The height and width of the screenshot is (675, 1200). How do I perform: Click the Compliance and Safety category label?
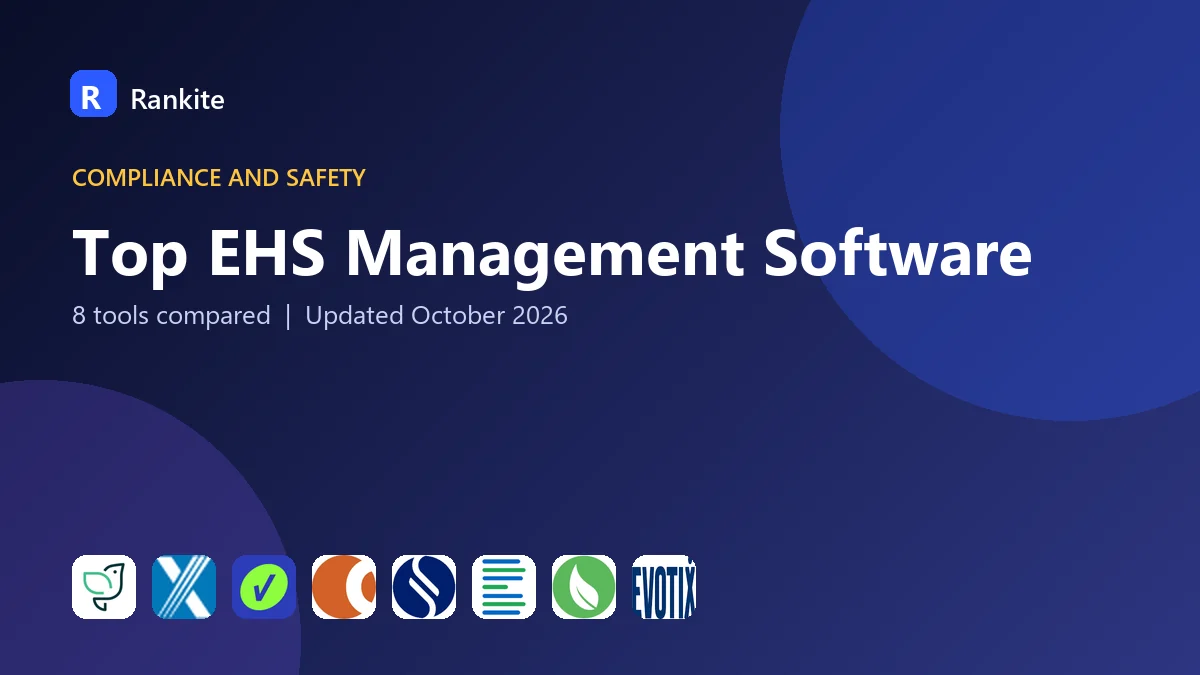[219, 178]
